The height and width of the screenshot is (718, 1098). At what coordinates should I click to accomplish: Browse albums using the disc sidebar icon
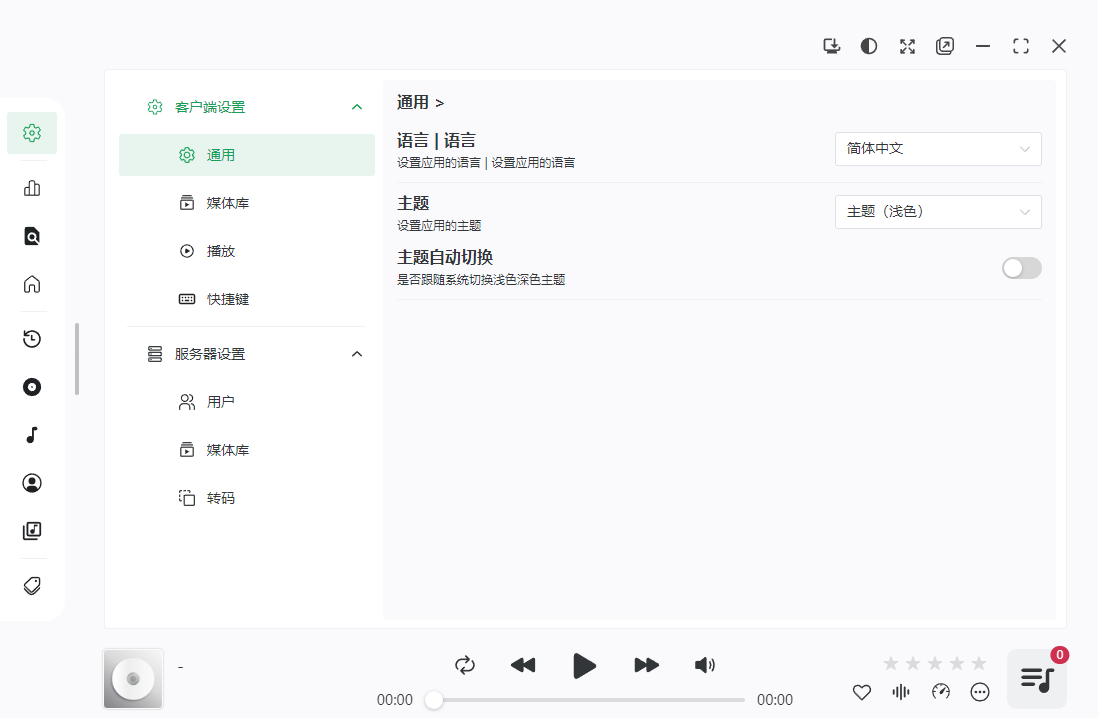31,387
